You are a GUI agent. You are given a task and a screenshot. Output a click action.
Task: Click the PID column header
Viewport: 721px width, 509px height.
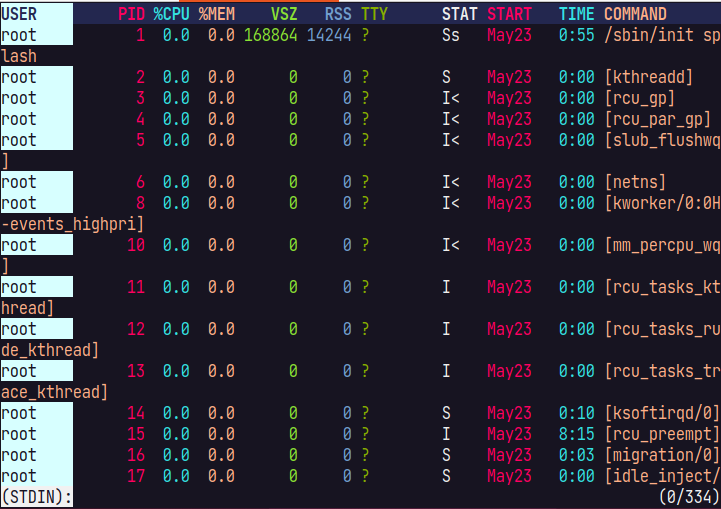tap(132, 14)
